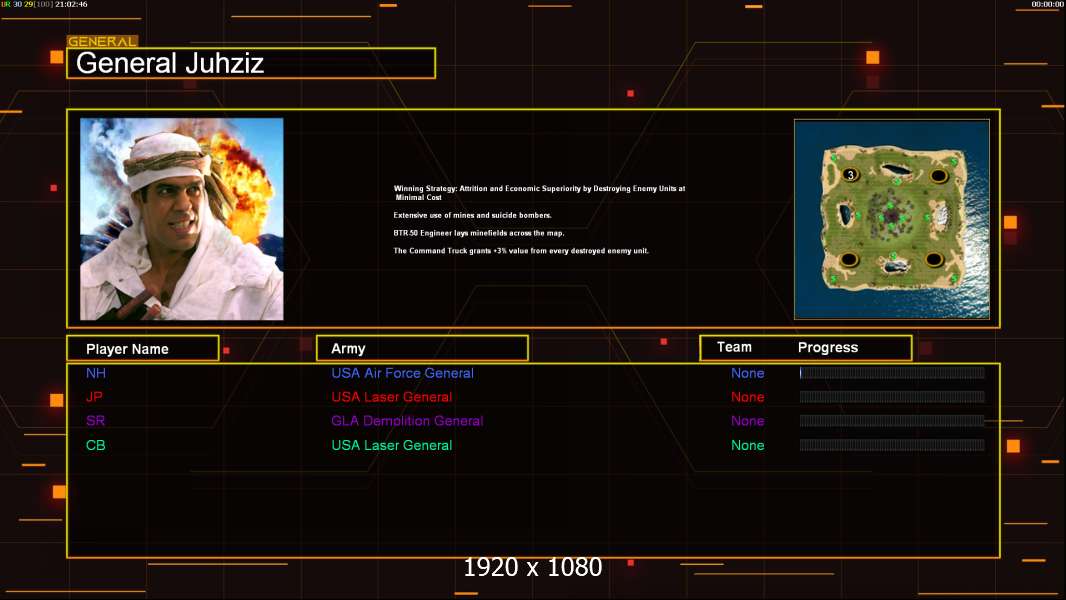Click the mines and suicide bombers line

click(x=472, y=215)
